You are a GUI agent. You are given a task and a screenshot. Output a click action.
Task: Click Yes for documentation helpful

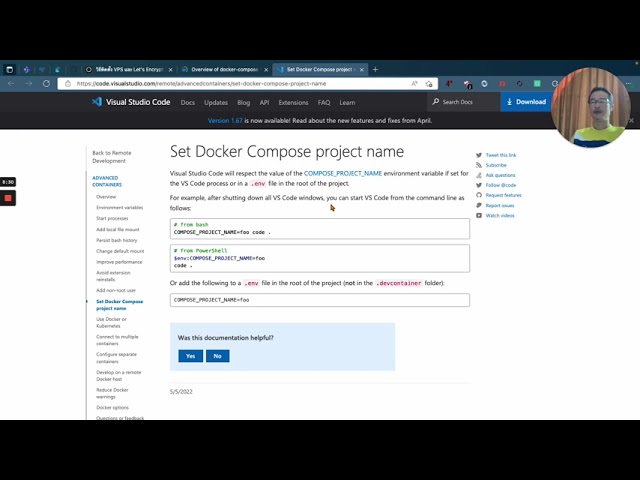click(191, 356)
